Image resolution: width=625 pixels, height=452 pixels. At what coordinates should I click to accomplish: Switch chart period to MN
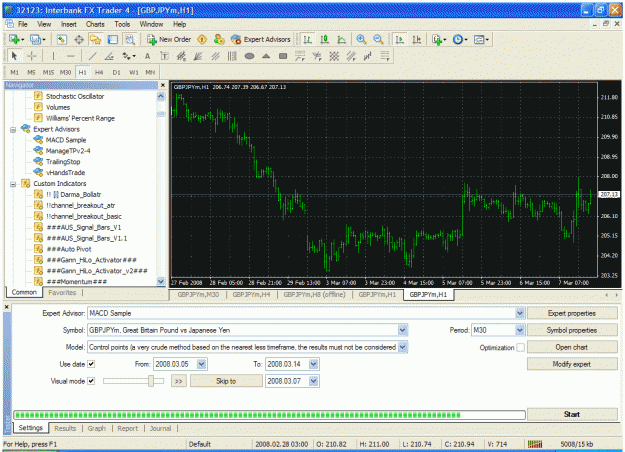tap(150, 72)
